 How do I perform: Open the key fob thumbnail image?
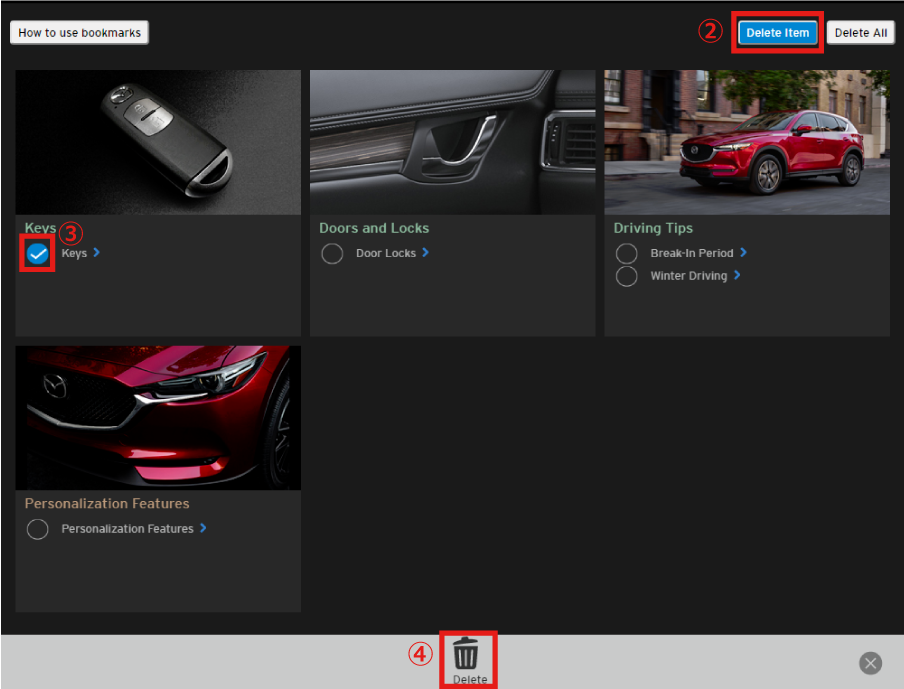click(x=158, y=142)
